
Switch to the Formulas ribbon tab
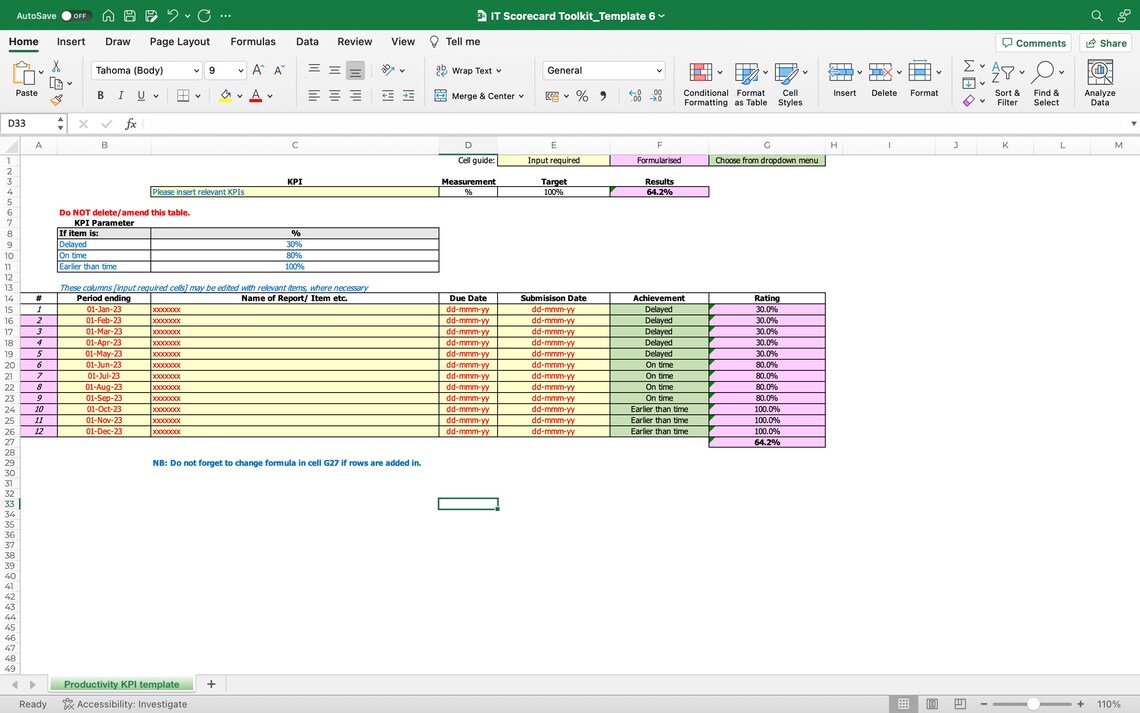[x=253, y=42]
